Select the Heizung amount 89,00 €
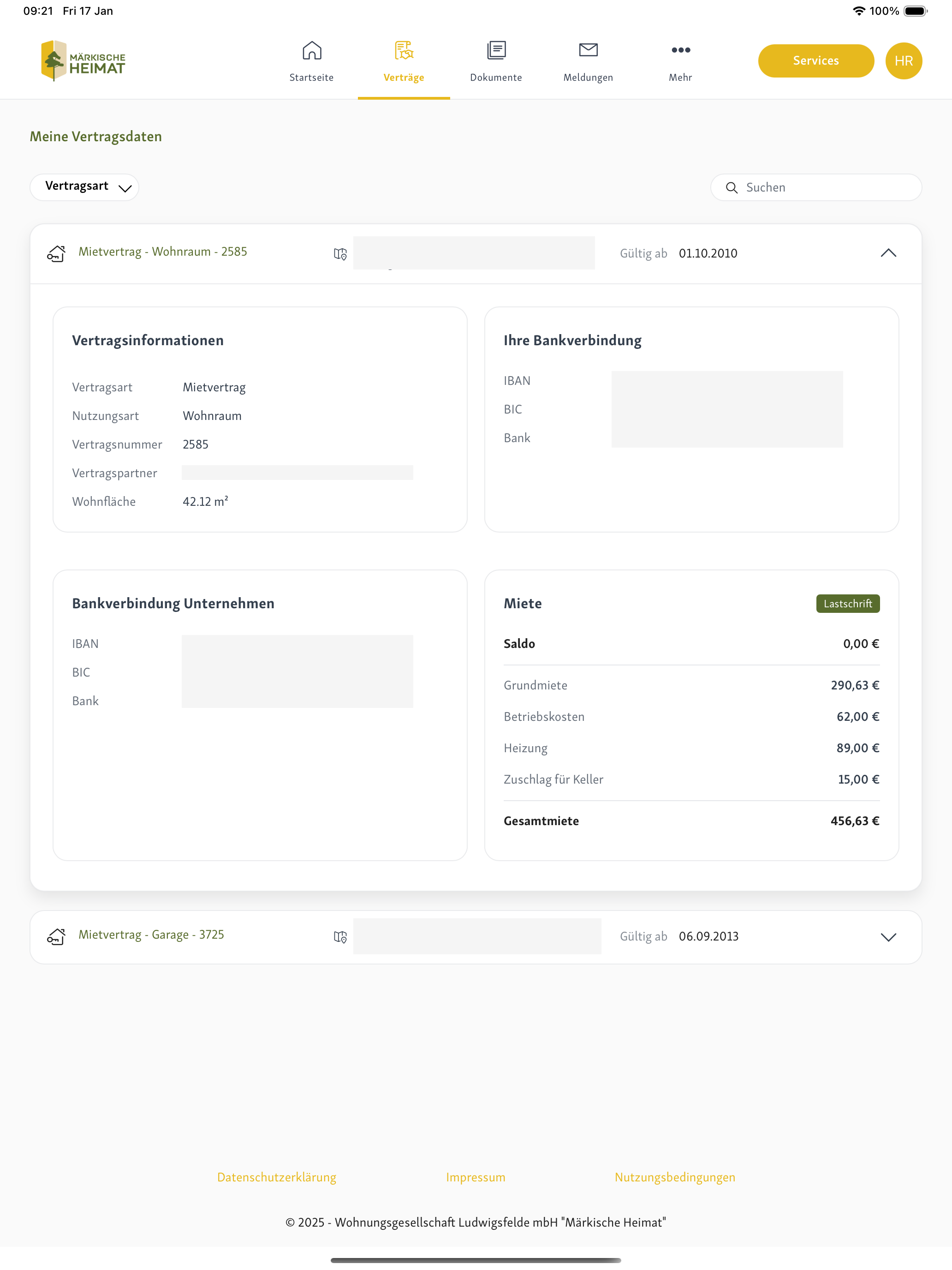 click(x=857, y=748)
